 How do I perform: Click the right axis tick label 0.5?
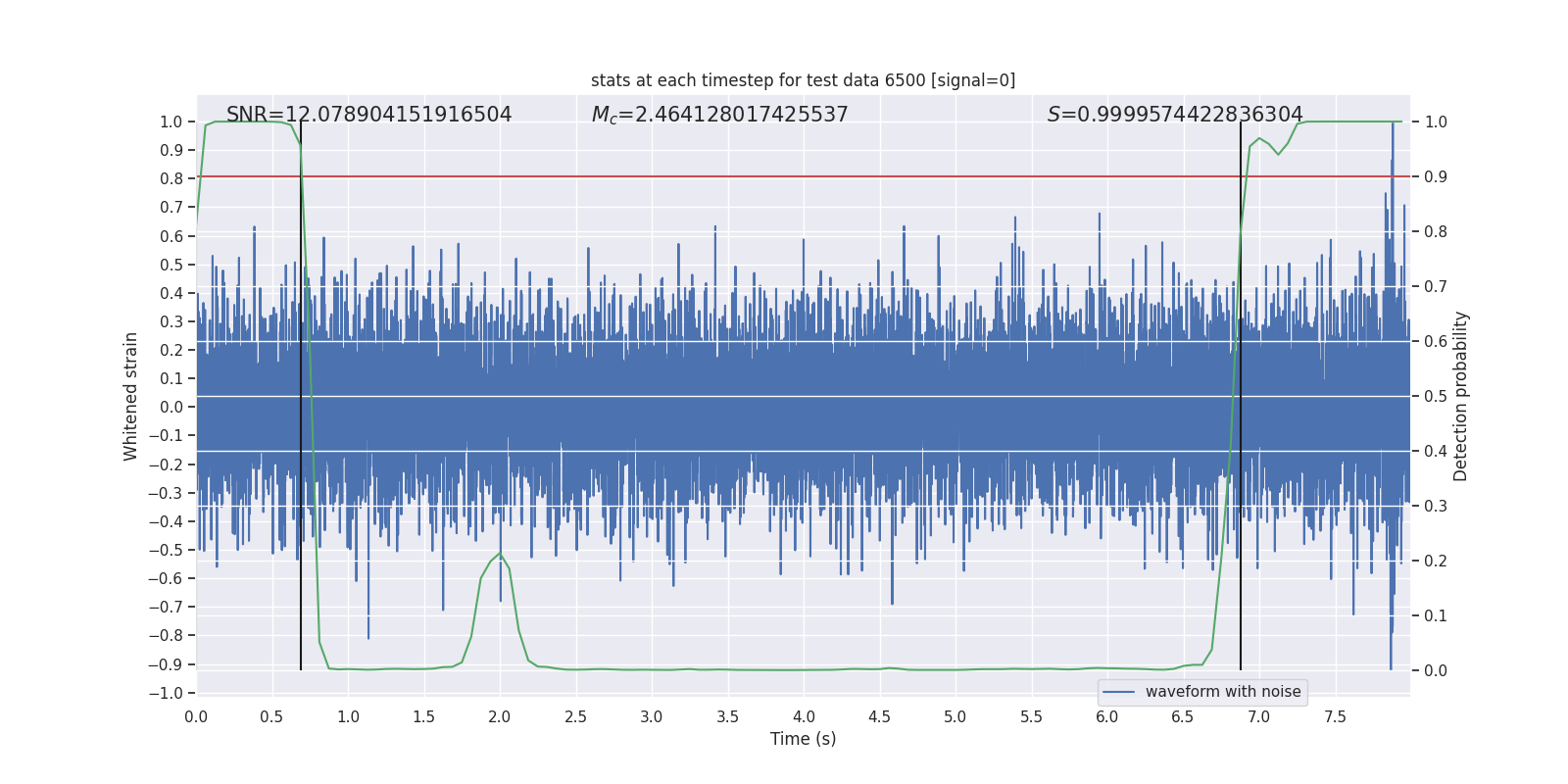[x=1435, y=396]
